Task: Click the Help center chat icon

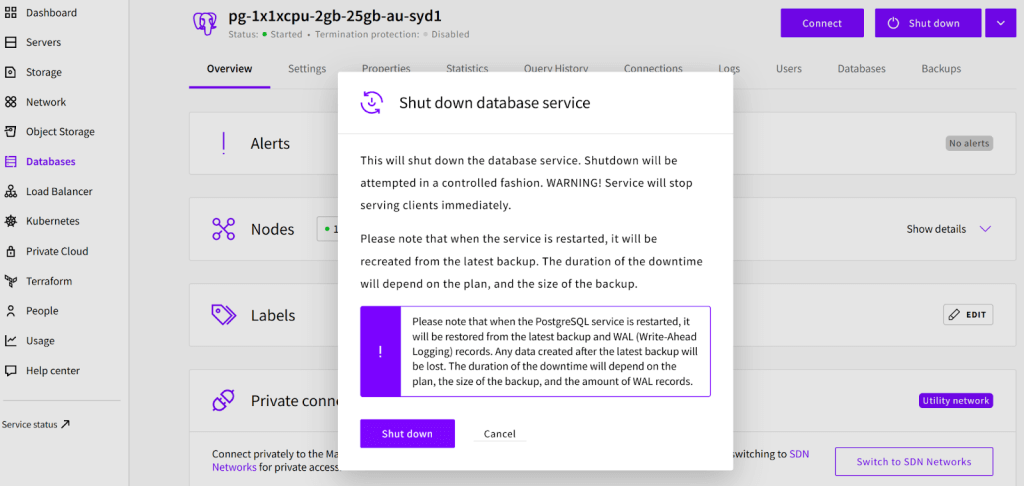Action: coord(10,370)
